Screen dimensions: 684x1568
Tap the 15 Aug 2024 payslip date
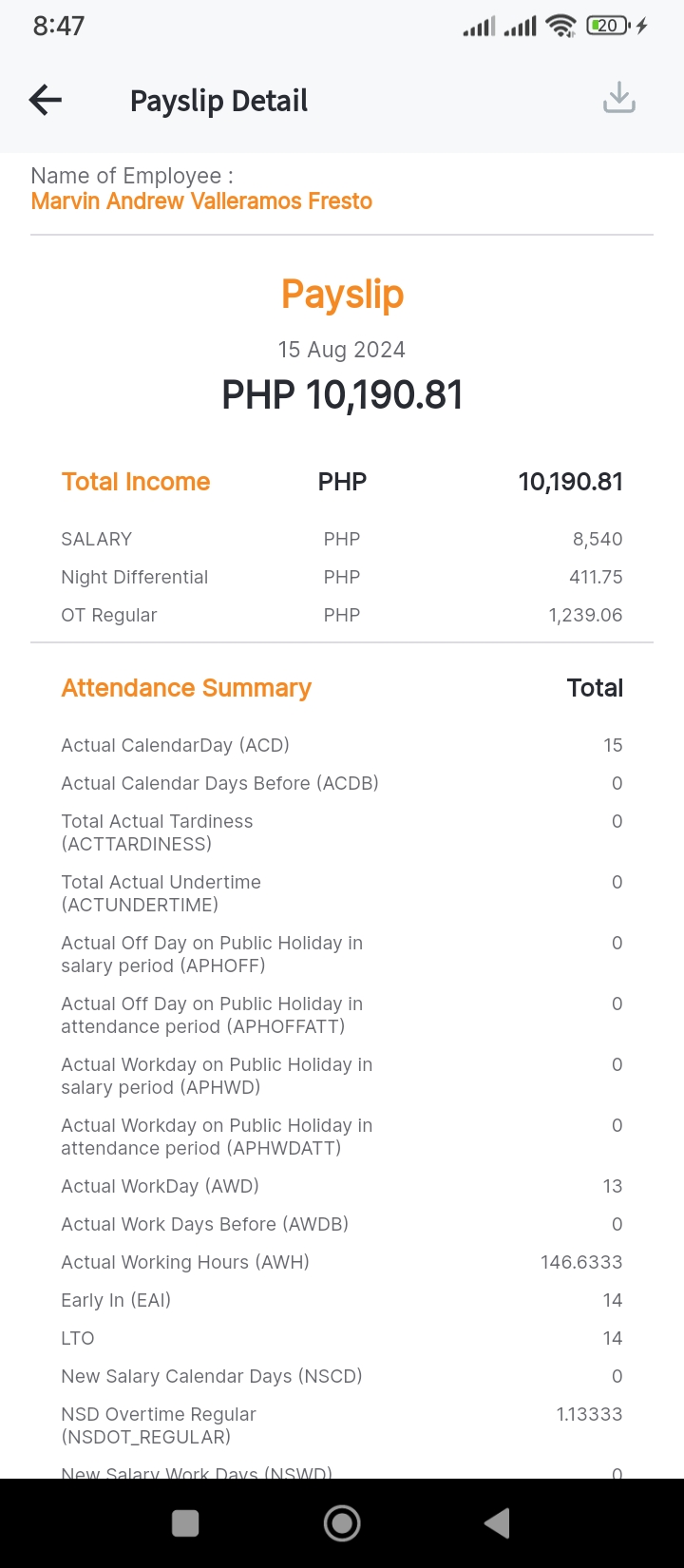coord(342,350)
